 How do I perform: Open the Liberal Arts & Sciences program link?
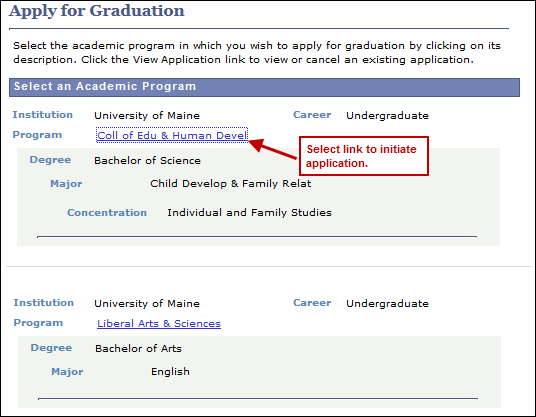(x=159, y=323)
